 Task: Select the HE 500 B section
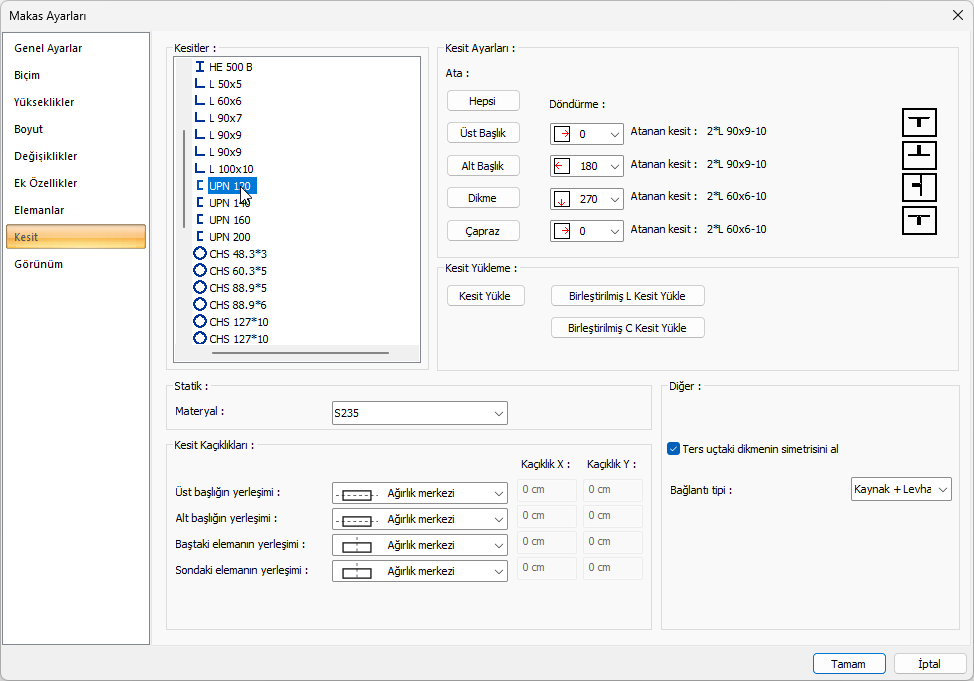click(230, 67)
